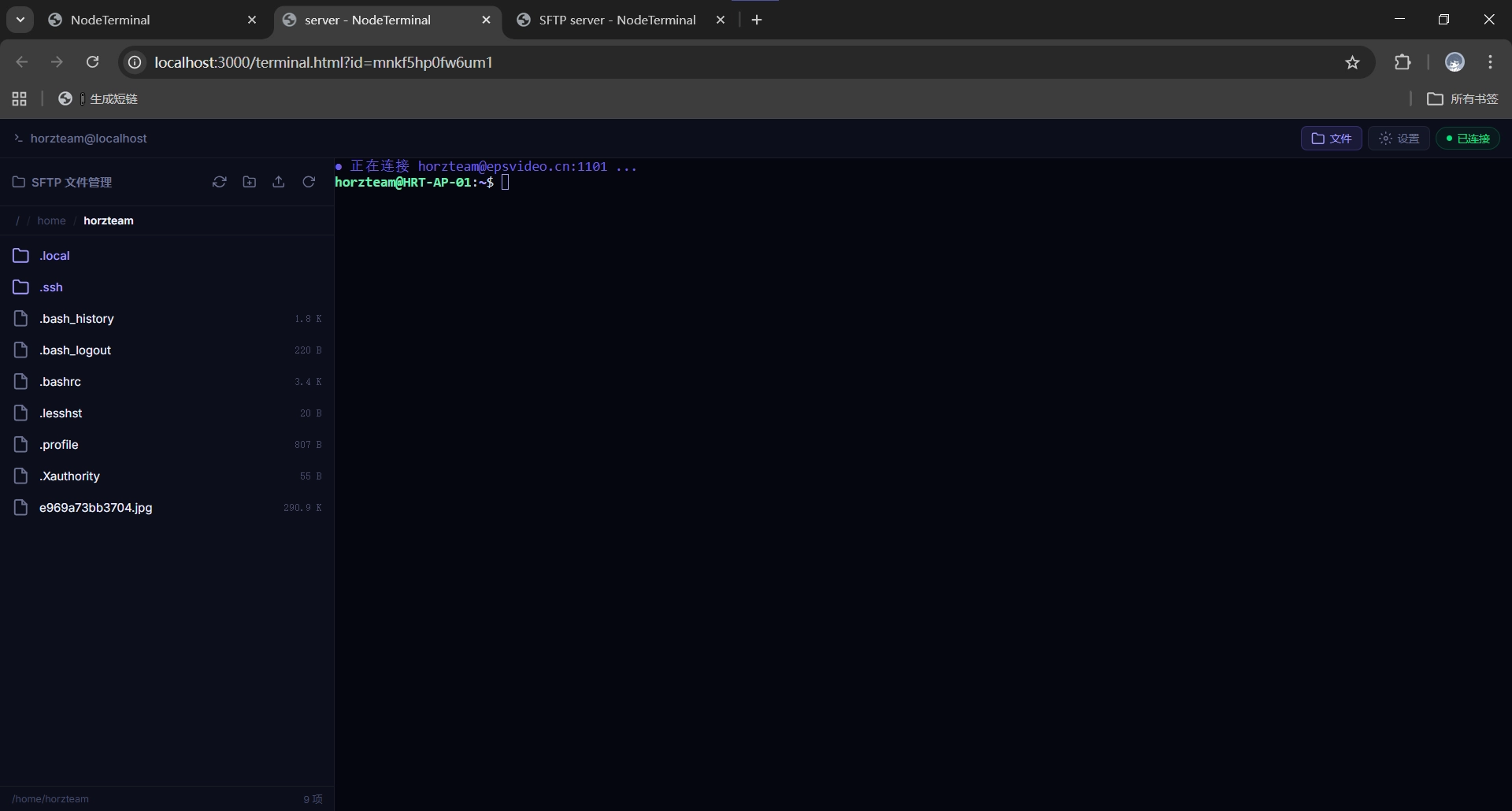1512x811 pixels.
Task: Switch to the SFTP server tab
Action: tap(617, 20)
